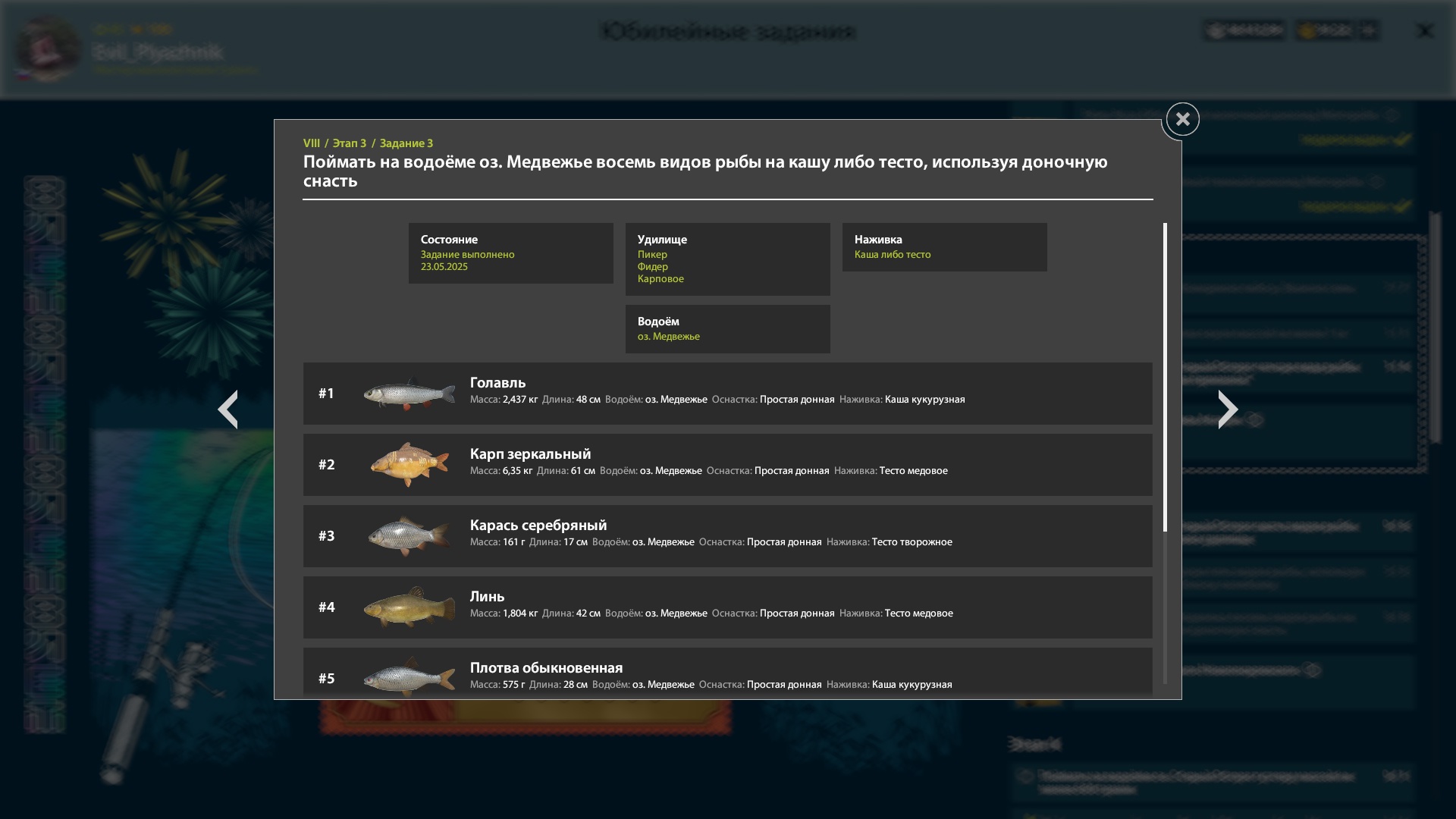This screenshot has width=1456, height=819.
Task: Click the #4 row number
Action: coord(326,607)
